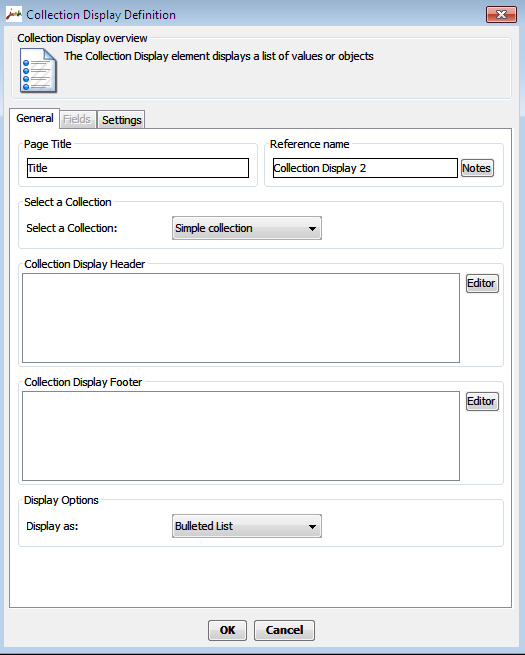Open Editor for Collection Display Footer

coord(482,401)
